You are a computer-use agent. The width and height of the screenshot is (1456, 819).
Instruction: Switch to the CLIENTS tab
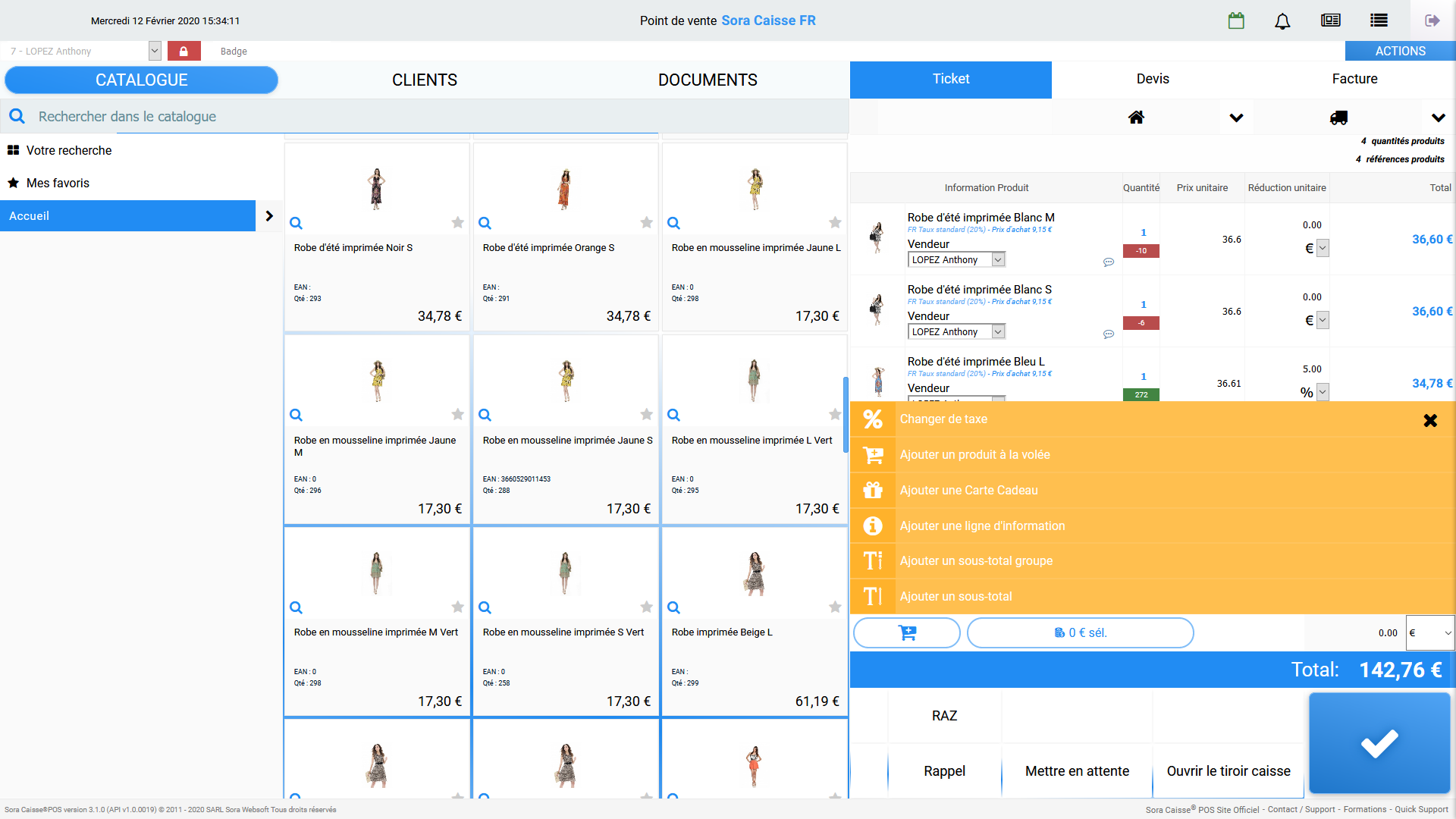[x=424, y=80]
